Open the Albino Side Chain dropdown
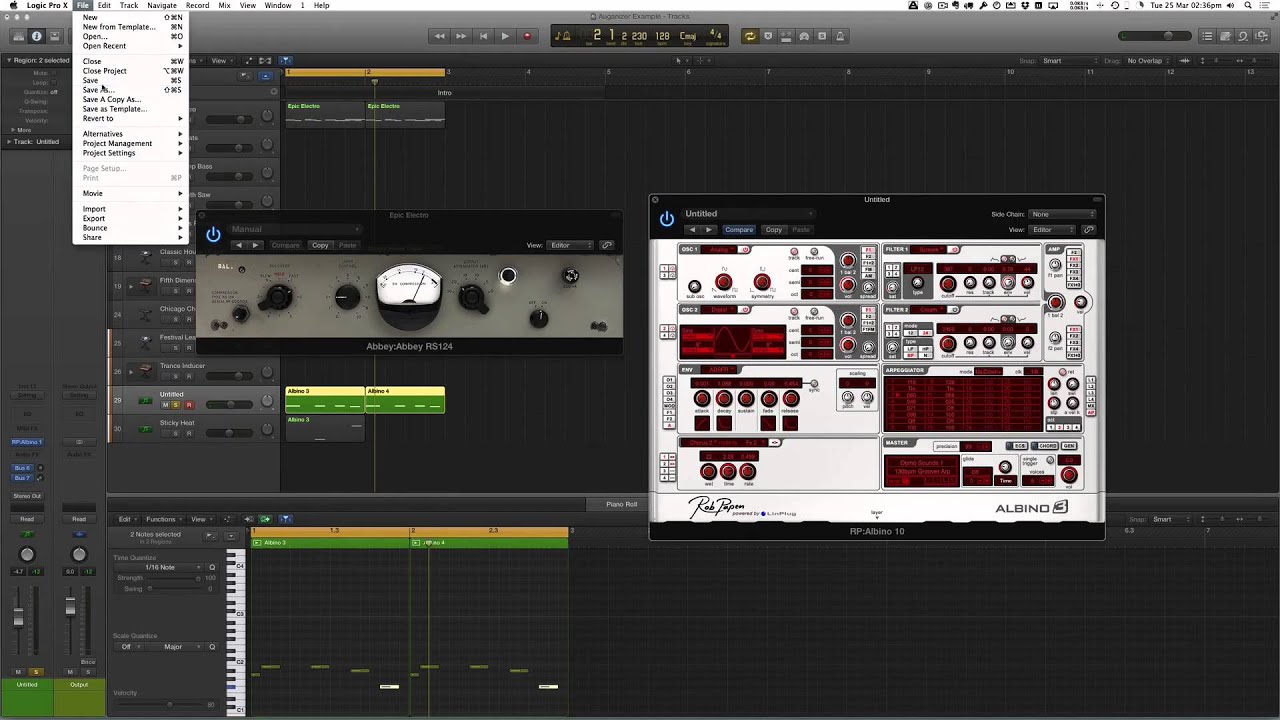The height and width of the screenshot is (720, 1280). (1063, 214)
